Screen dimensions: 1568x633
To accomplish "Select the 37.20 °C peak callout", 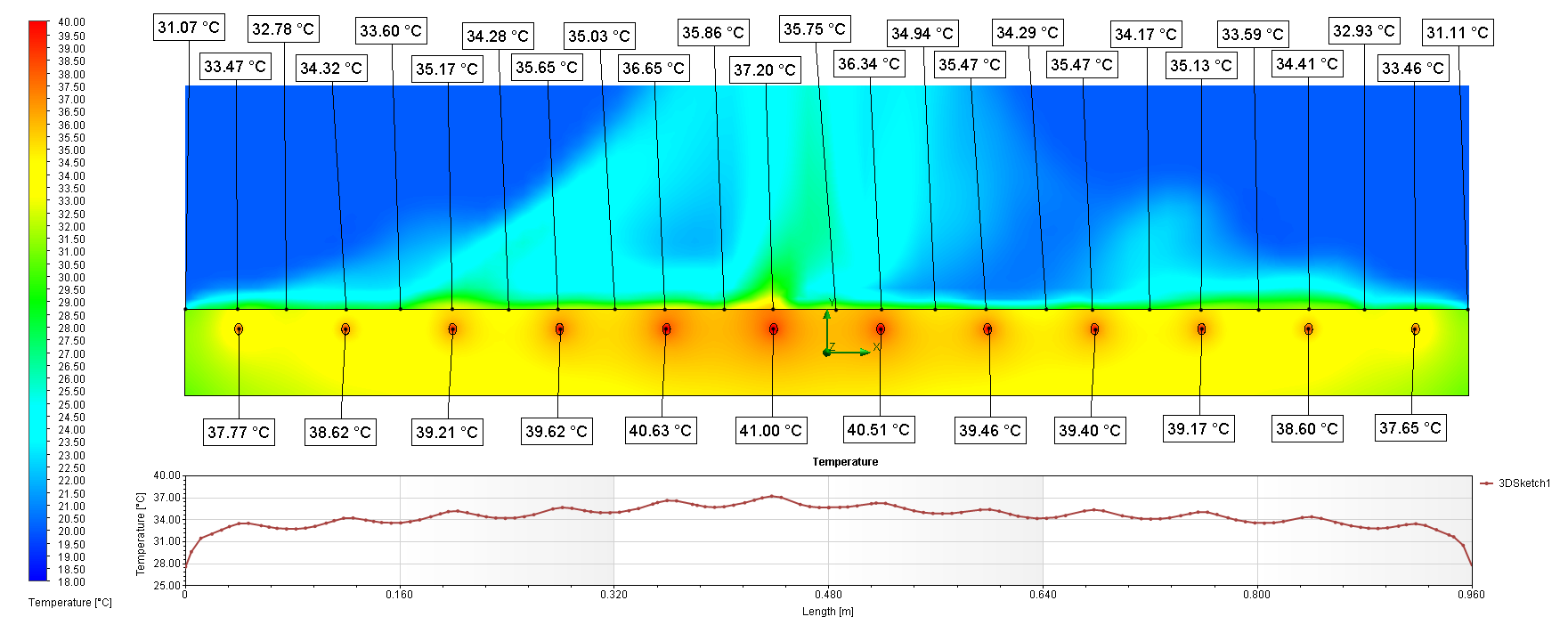I will click(x=765, y=69).
